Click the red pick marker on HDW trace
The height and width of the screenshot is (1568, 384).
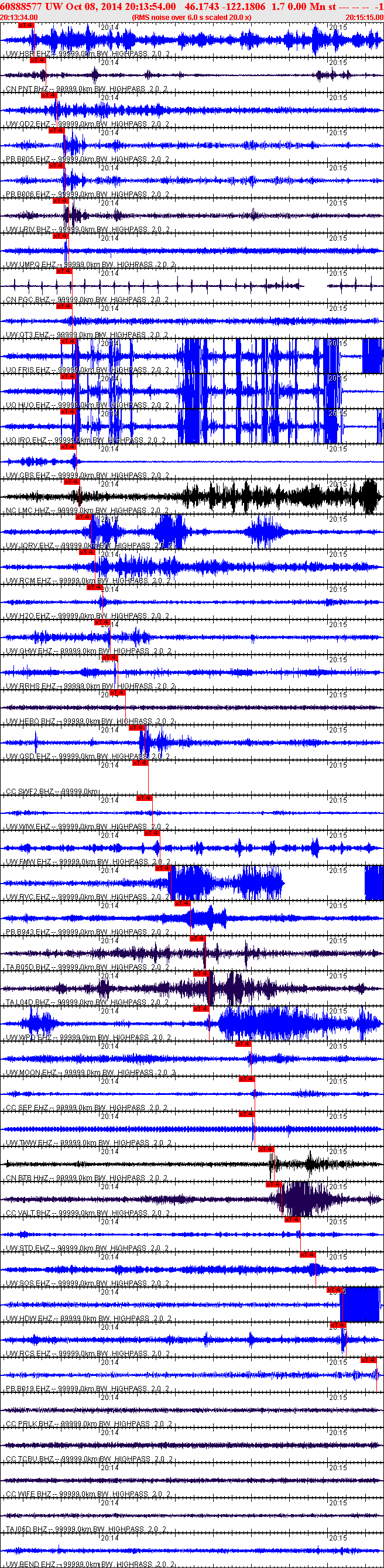[334, 1290]
